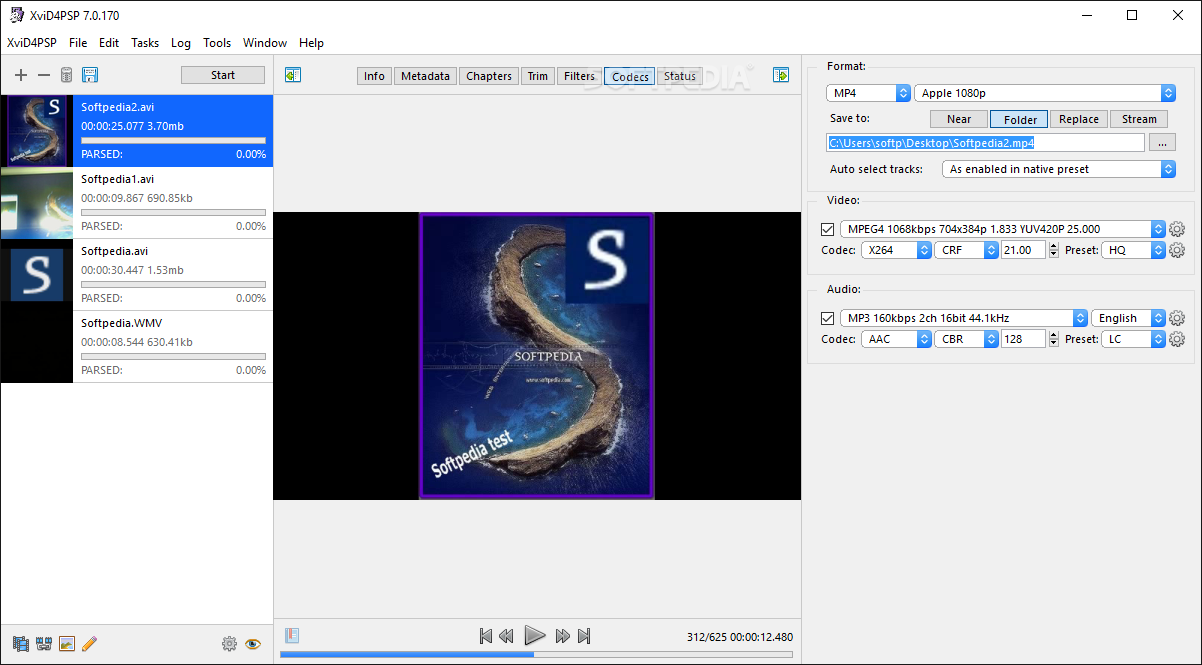Image resolution: width=1202 pixels, height=665 pixels.
Task: Open video track settings gear
Action: [x=1177, y=229]
